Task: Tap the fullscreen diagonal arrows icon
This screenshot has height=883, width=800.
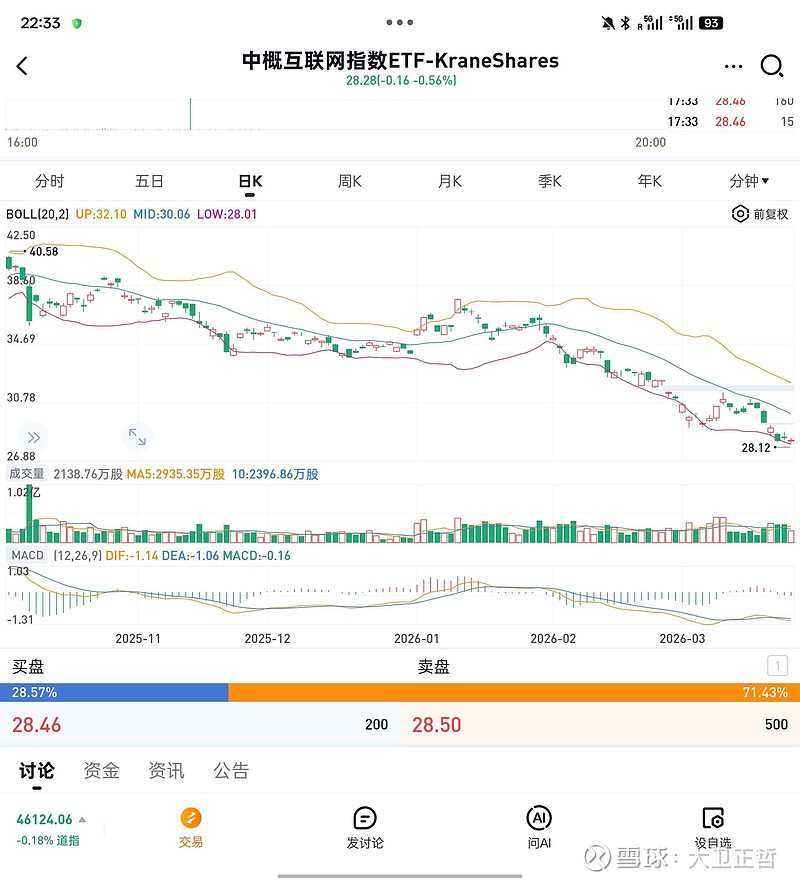Action: [137, 437]
